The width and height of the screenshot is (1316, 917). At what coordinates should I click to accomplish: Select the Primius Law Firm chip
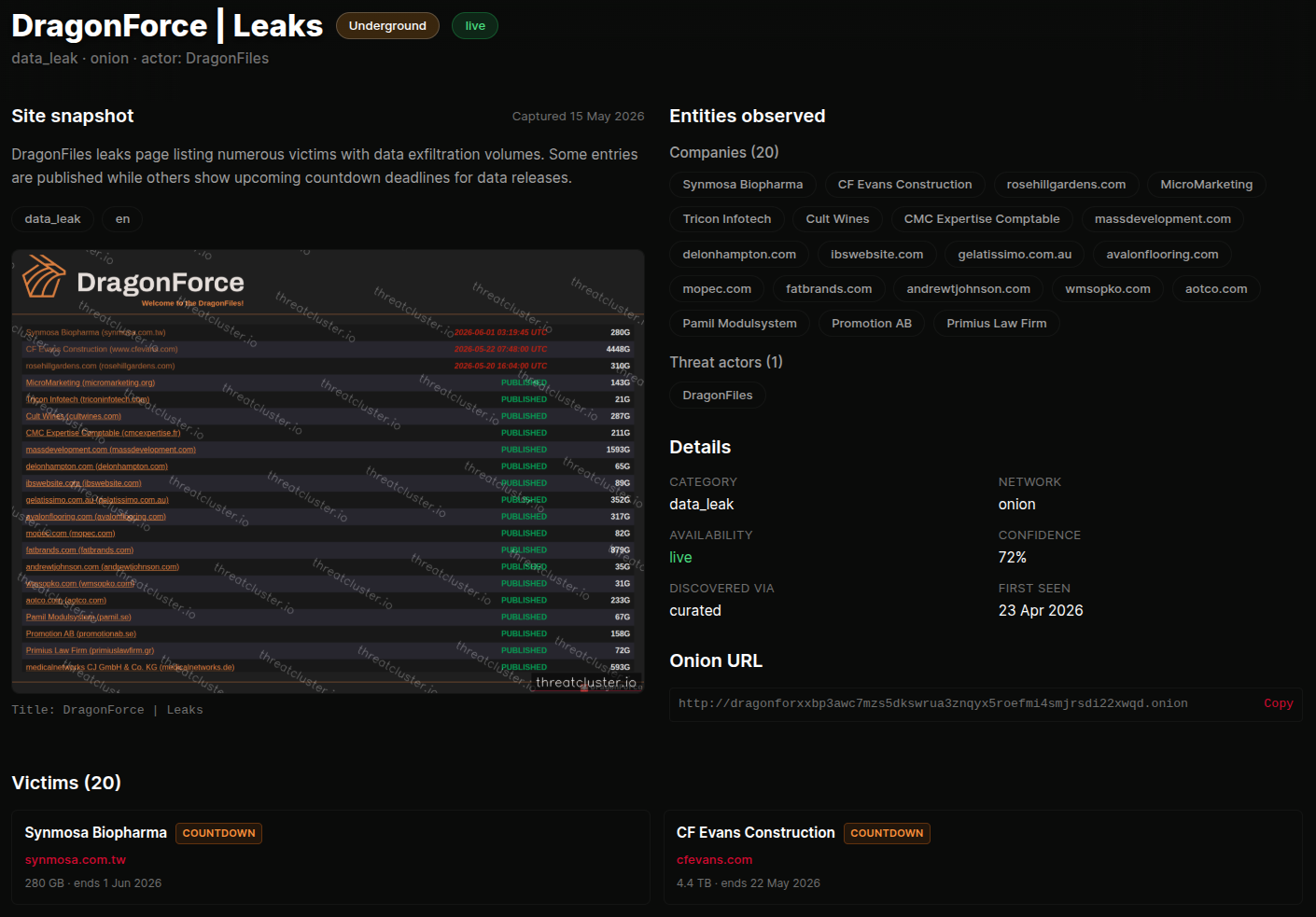point(997,324)
